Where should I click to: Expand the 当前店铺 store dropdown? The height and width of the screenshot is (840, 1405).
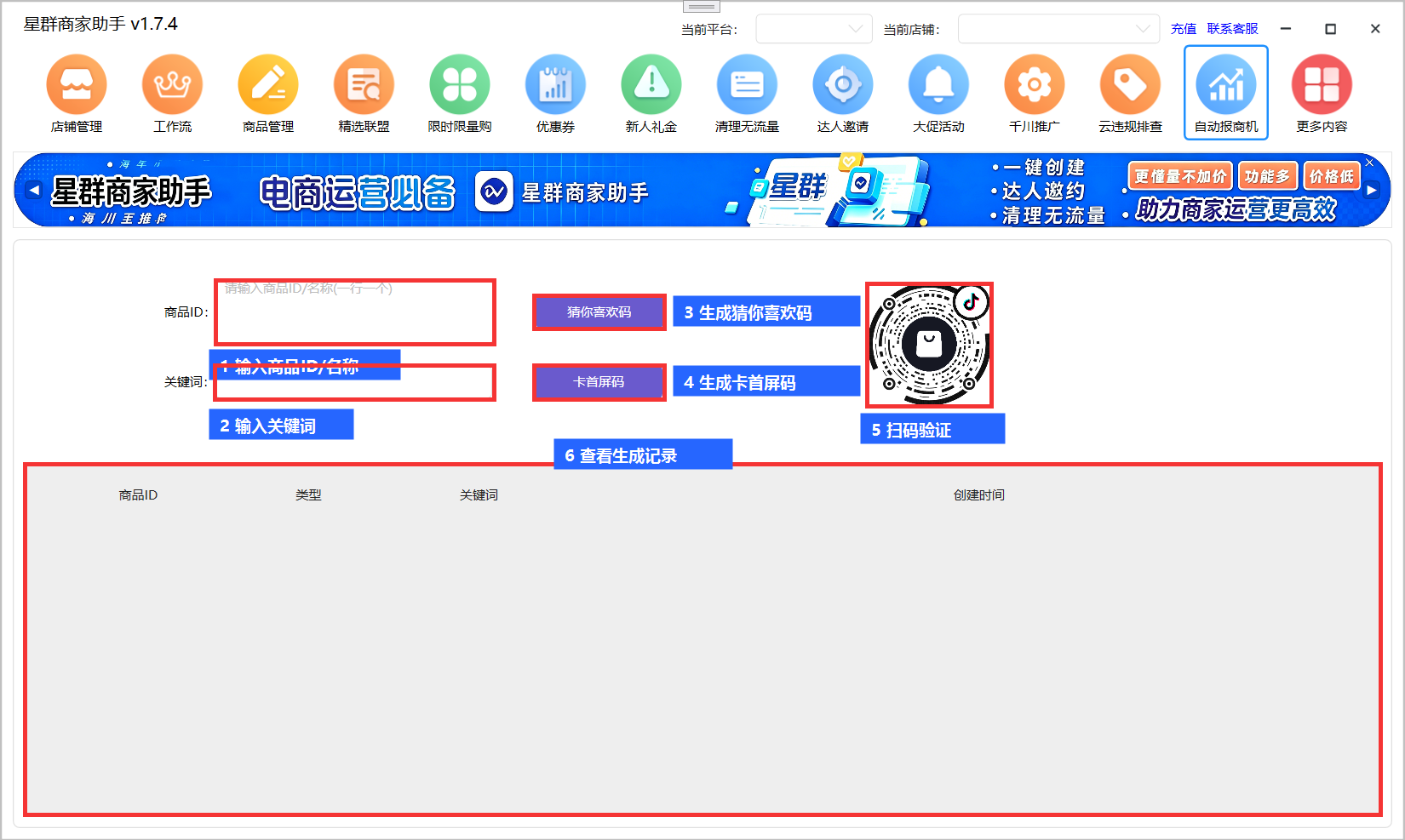1058,29
